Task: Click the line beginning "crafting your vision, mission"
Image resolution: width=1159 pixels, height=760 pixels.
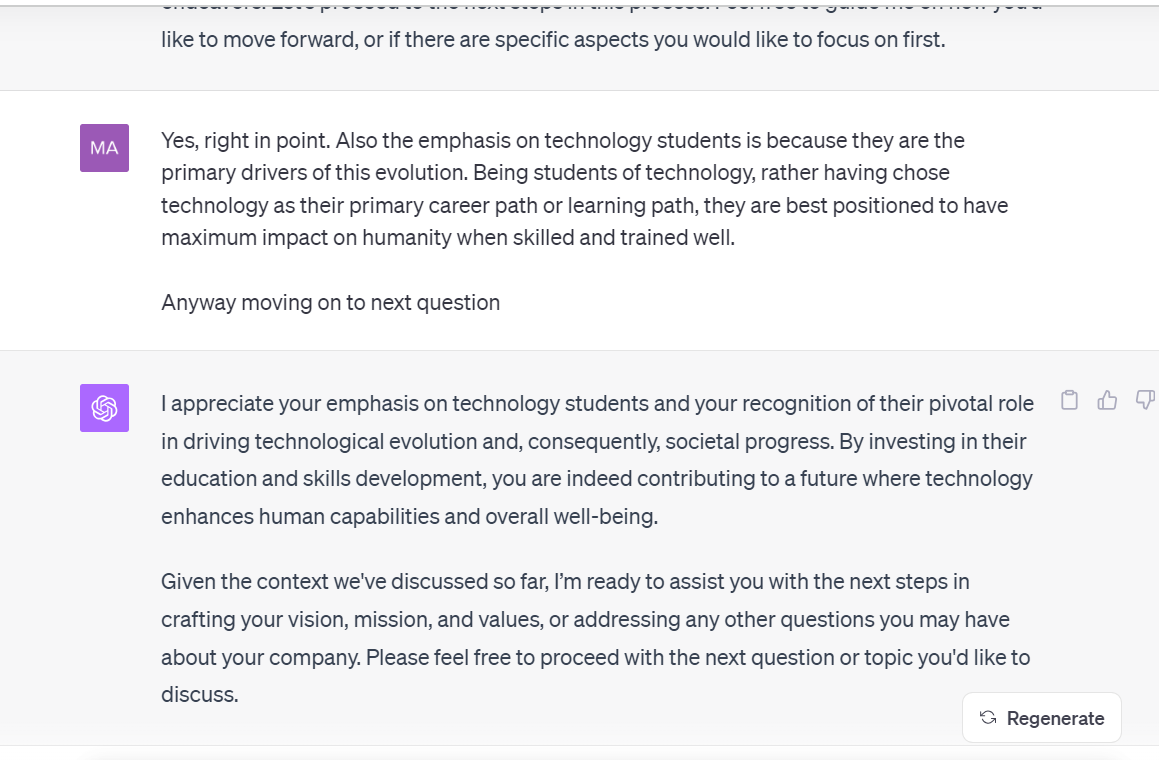Action: [x=585, y=619]
